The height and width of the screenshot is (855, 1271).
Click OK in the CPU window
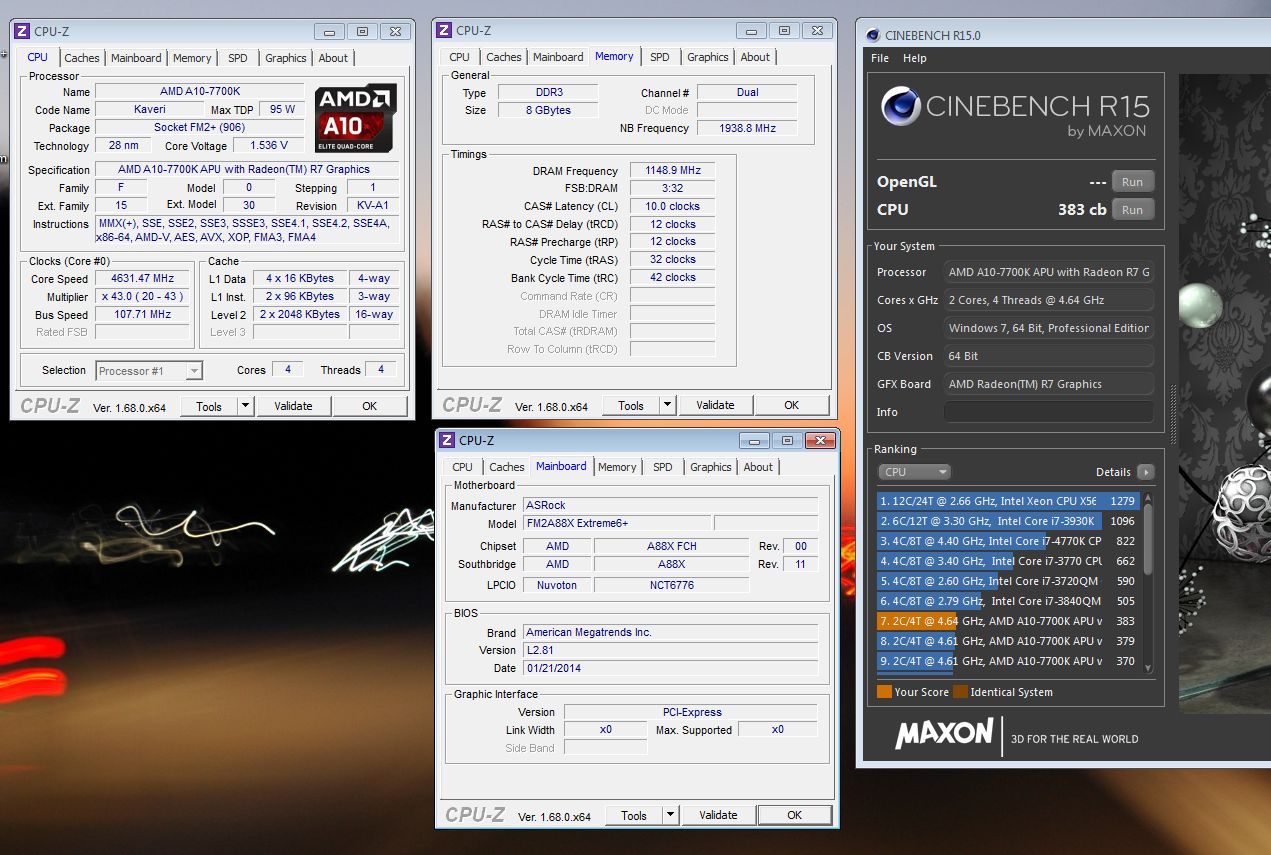pos(369,406)
